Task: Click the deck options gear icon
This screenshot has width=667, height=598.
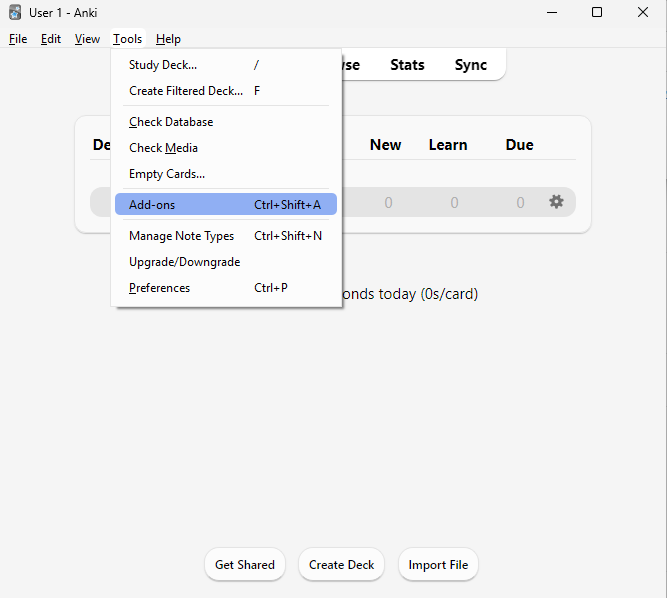Action: 556,202
